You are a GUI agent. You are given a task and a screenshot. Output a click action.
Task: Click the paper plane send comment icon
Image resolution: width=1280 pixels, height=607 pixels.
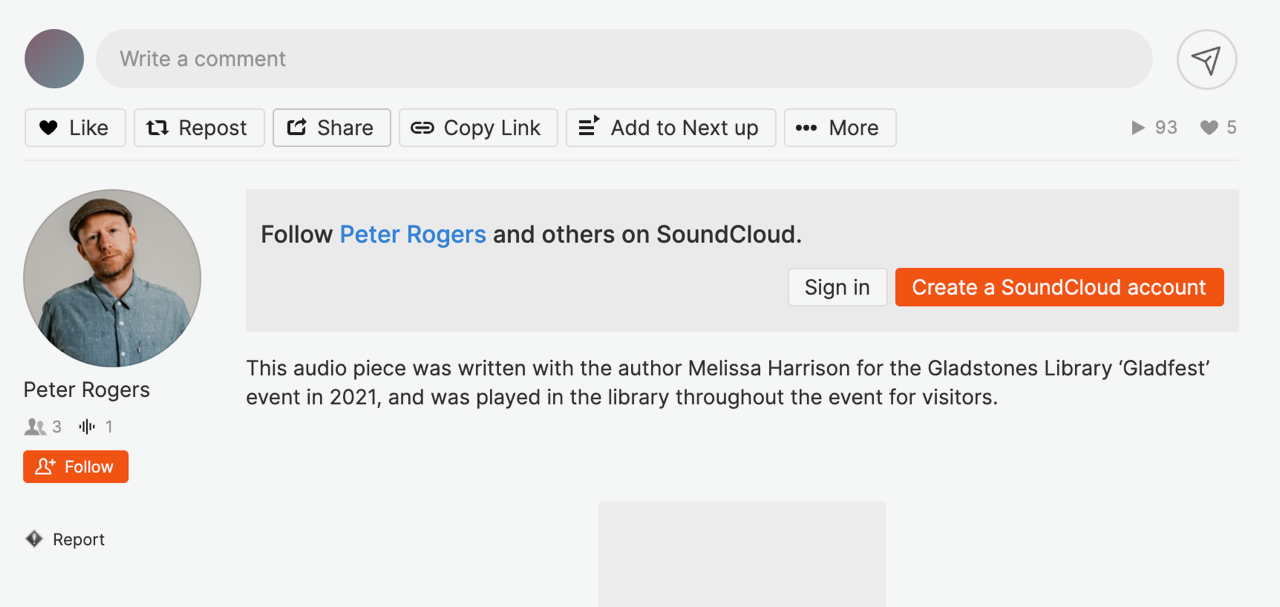[x=1207, y=60]
